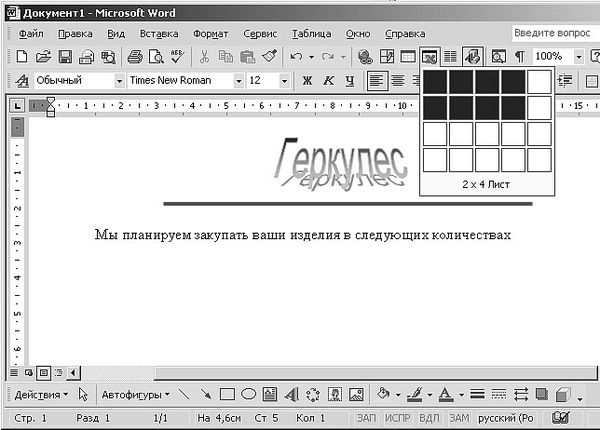Screen dimensions: 600x430
Task: Click the Create new document icon
Action: point(21,57)
